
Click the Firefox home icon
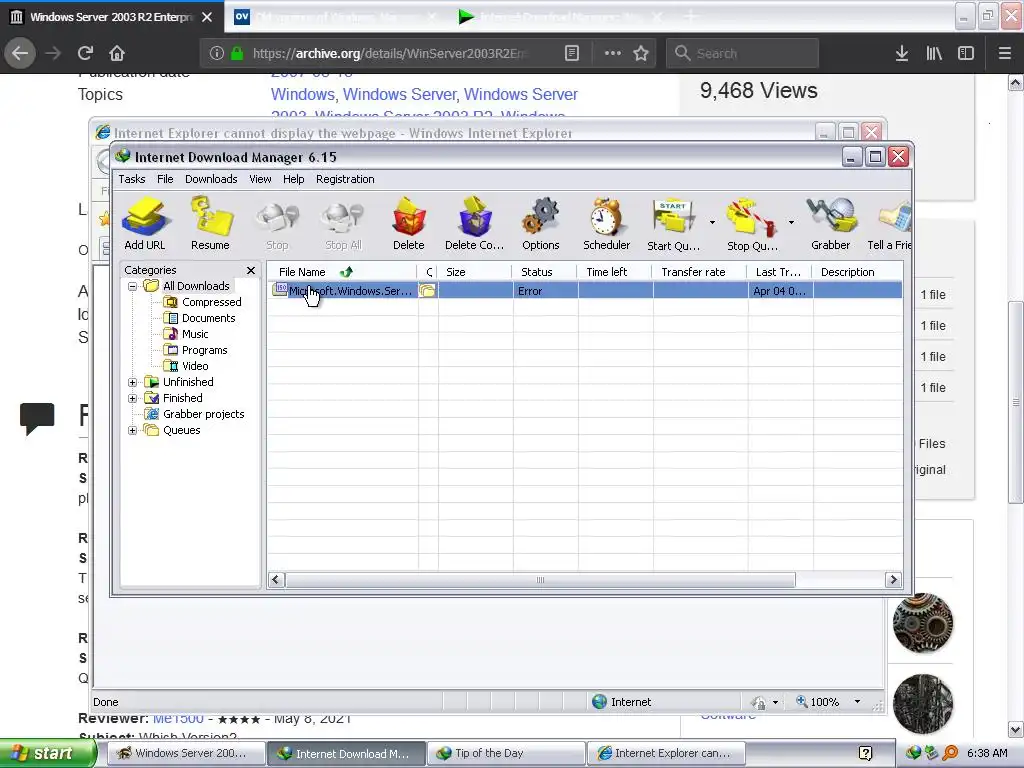(116, 53)
